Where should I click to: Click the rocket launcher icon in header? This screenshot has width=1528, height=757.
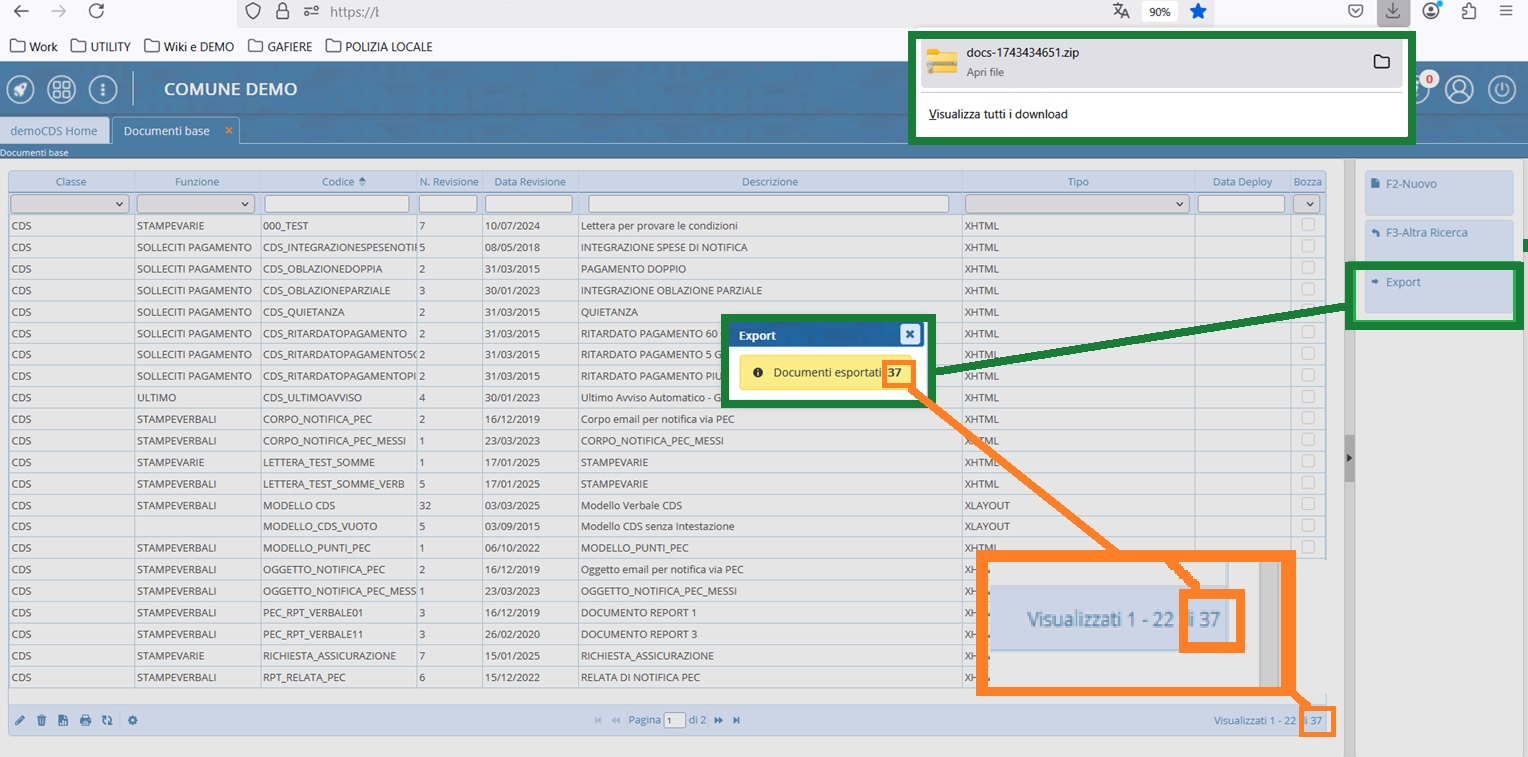tap(21, 89)
